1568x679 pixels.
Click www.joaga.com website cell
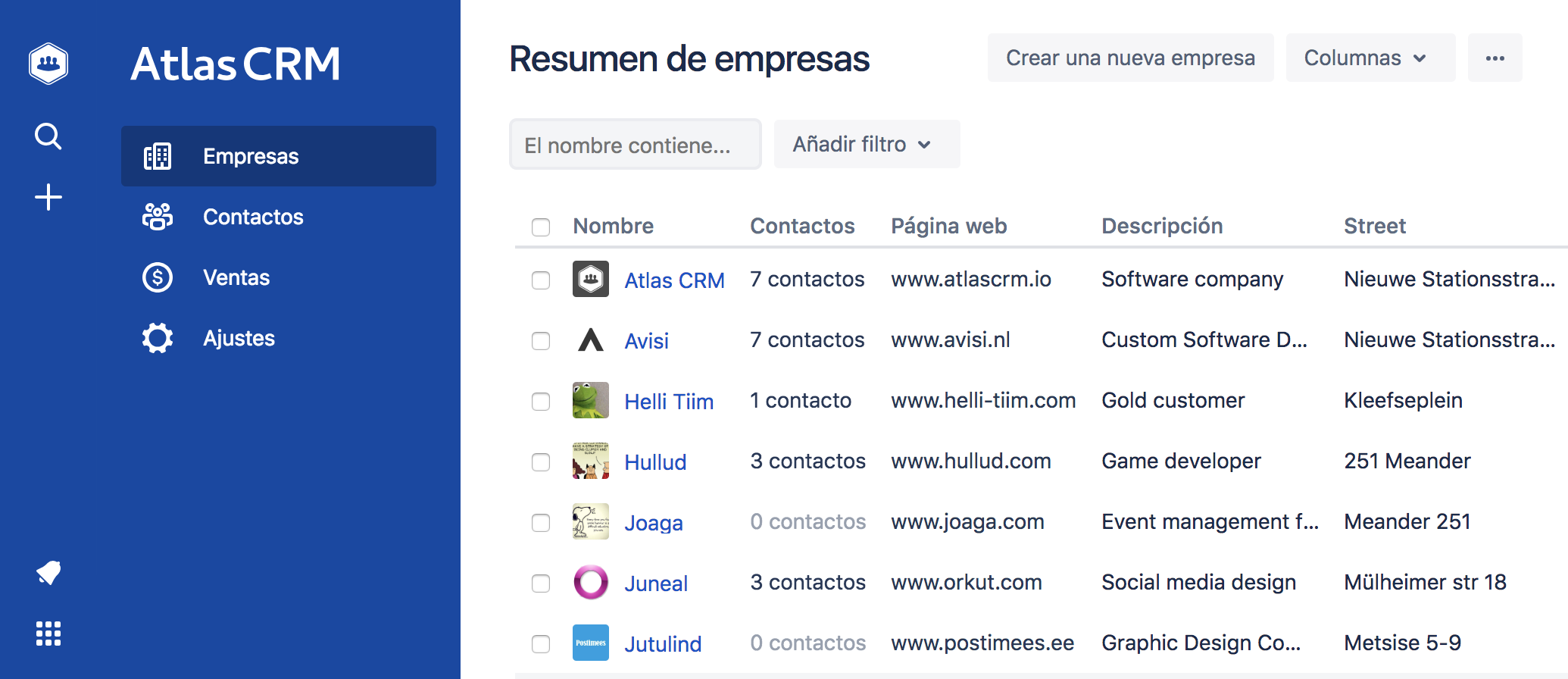pos(967,521)
